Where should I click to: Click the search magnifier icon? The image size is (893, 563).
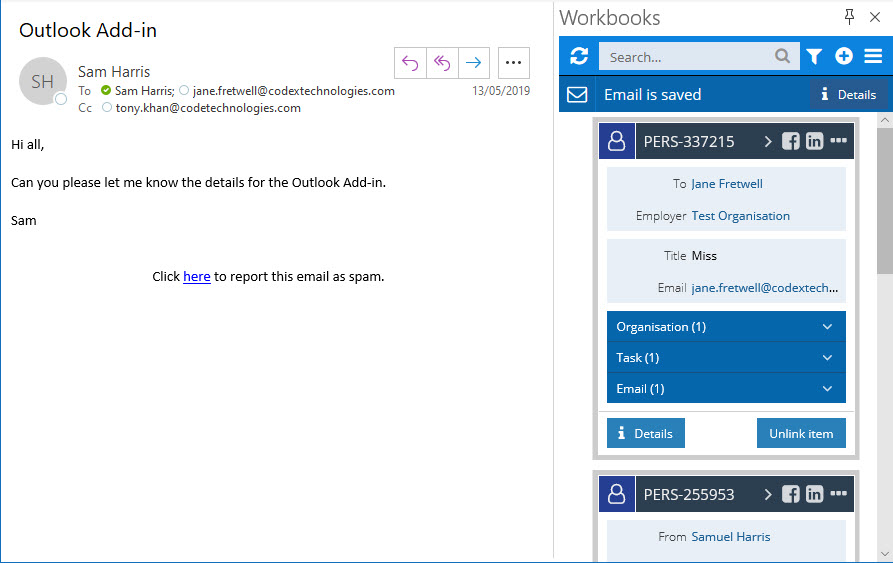(x=783, y=56)
